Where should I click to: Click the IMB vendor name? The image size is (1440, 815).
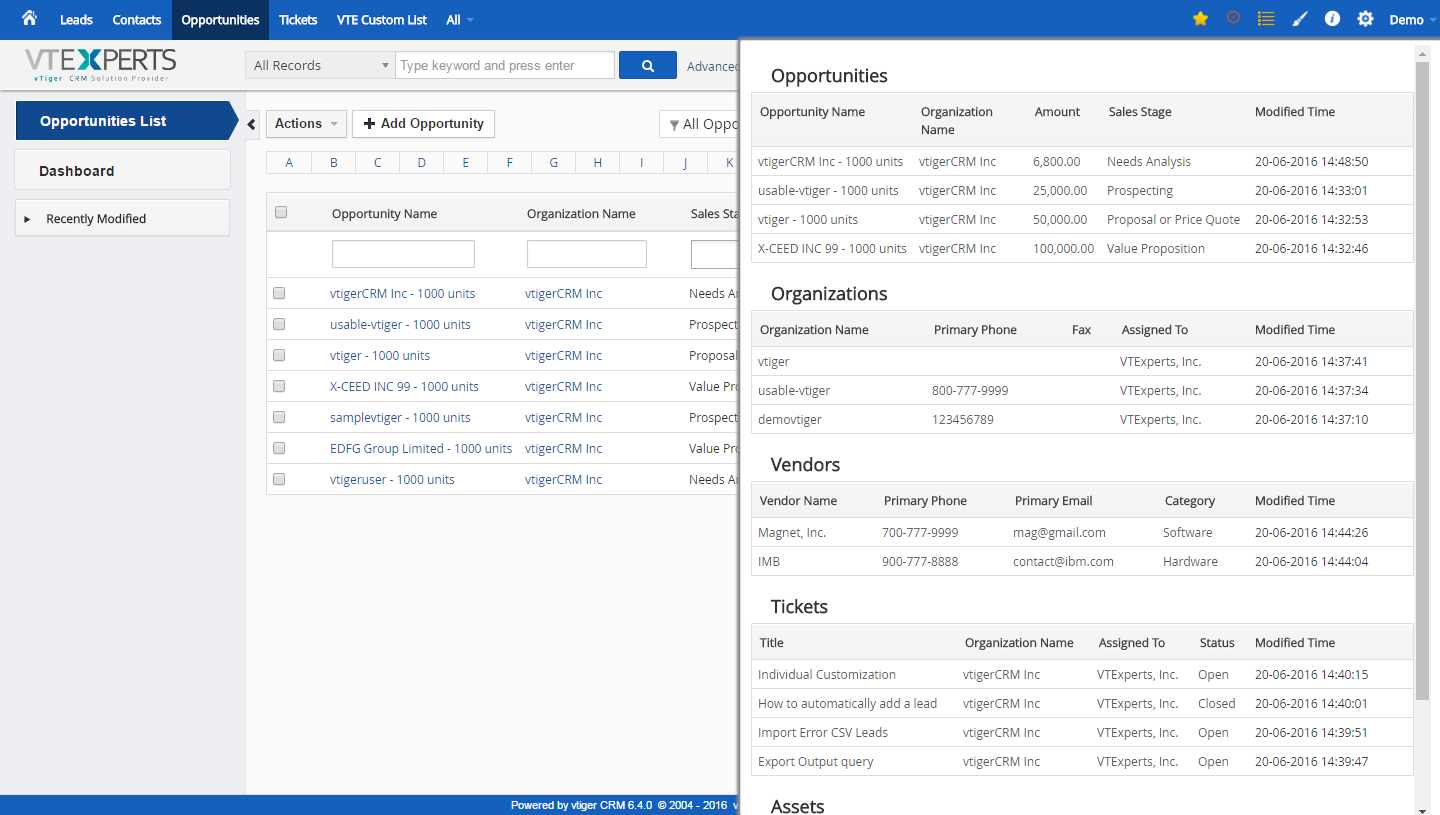pos(769,561)
